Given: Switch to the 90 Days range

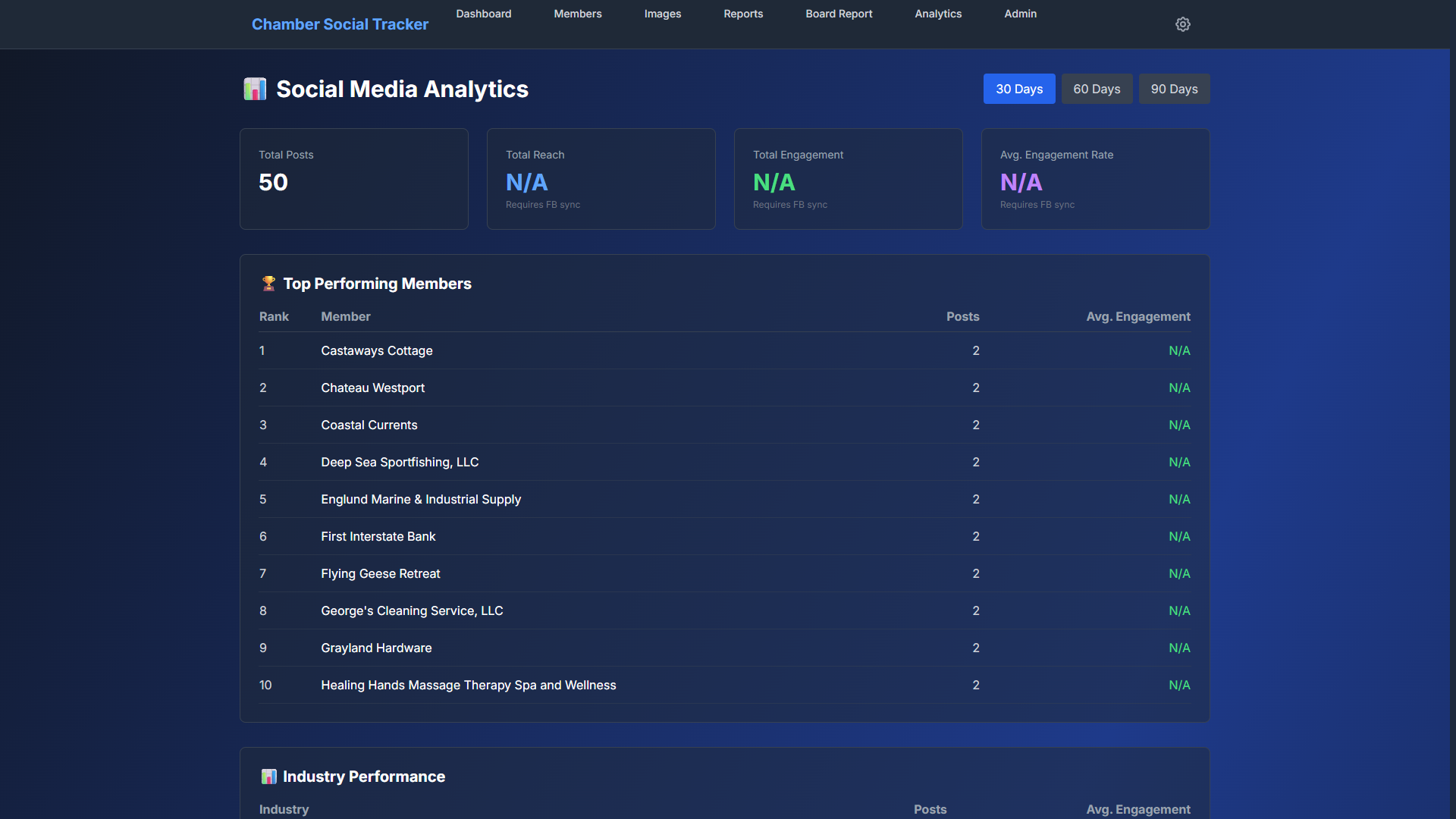Looking at the screenshot, I should [1174, 89].
